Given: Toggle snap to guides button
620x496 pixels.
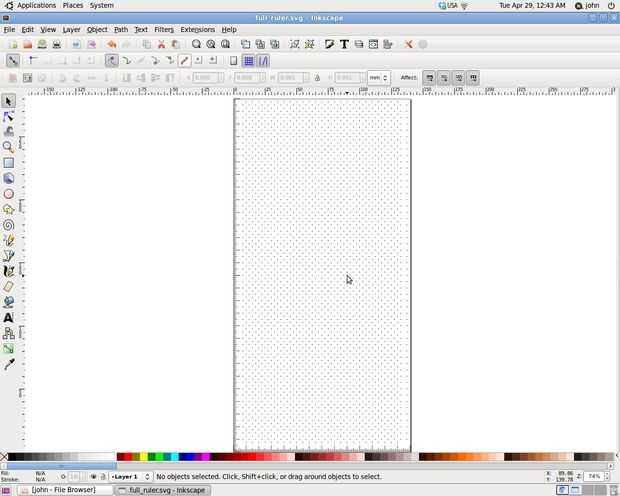Looking at the screenshot, I should 263,61.
